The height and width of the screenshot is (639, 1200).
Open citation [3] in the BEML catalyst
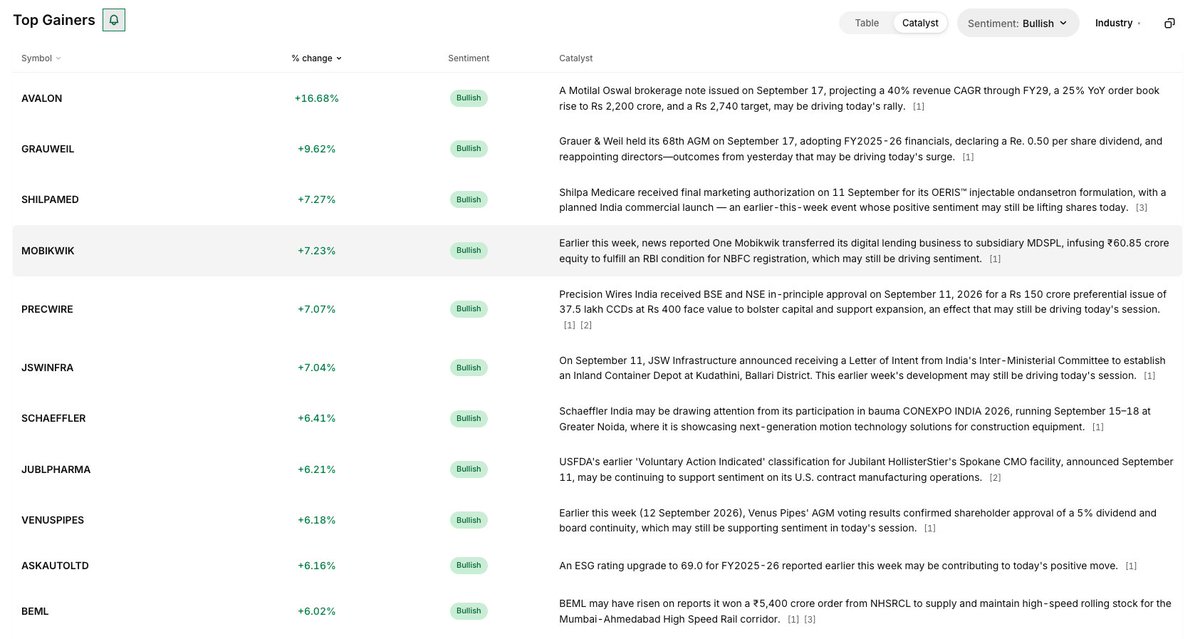point(810,620)
